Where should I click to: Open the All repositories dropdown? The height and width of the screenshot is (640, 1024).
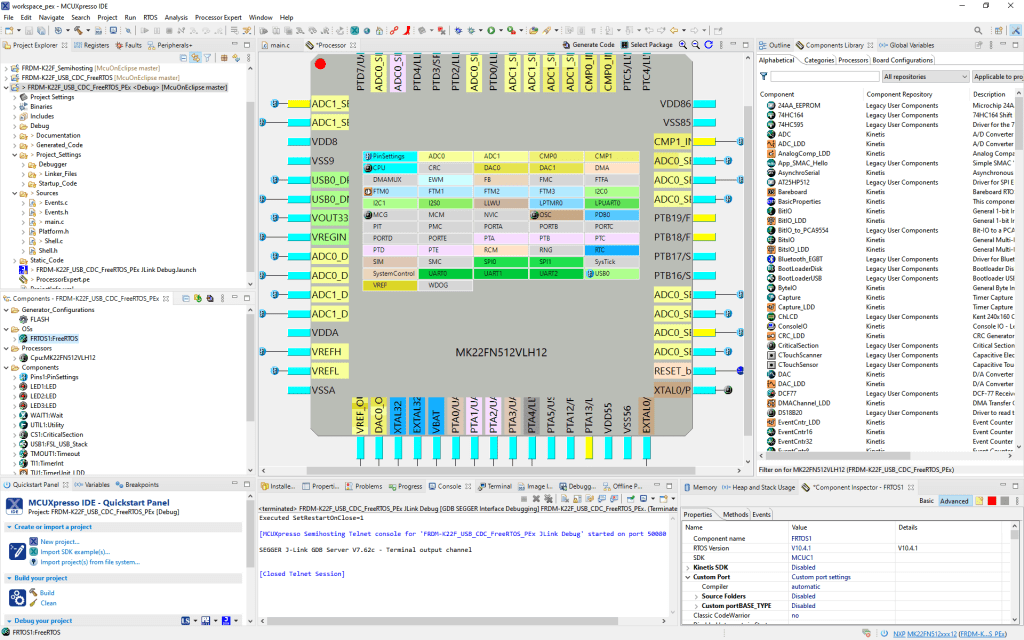tap(925, 77)
